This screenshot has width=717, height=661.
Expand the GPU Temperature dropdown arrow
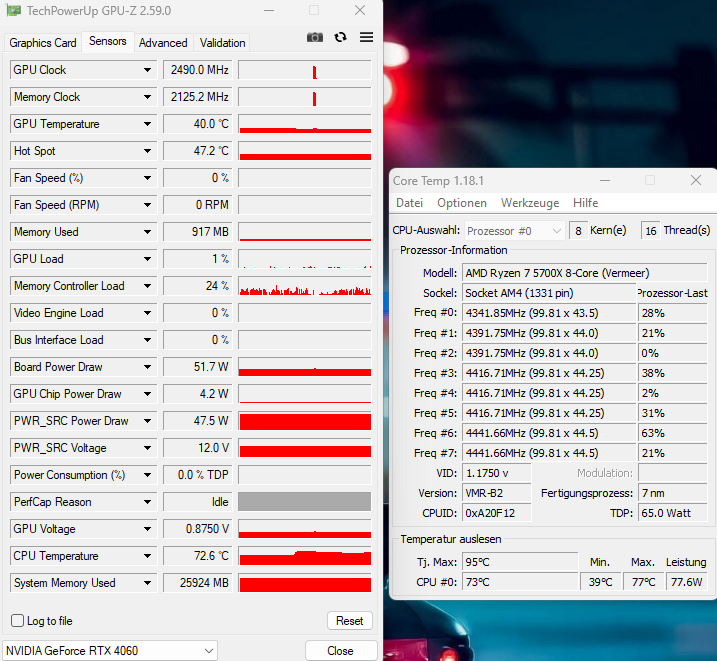click(x=147, y=124)
